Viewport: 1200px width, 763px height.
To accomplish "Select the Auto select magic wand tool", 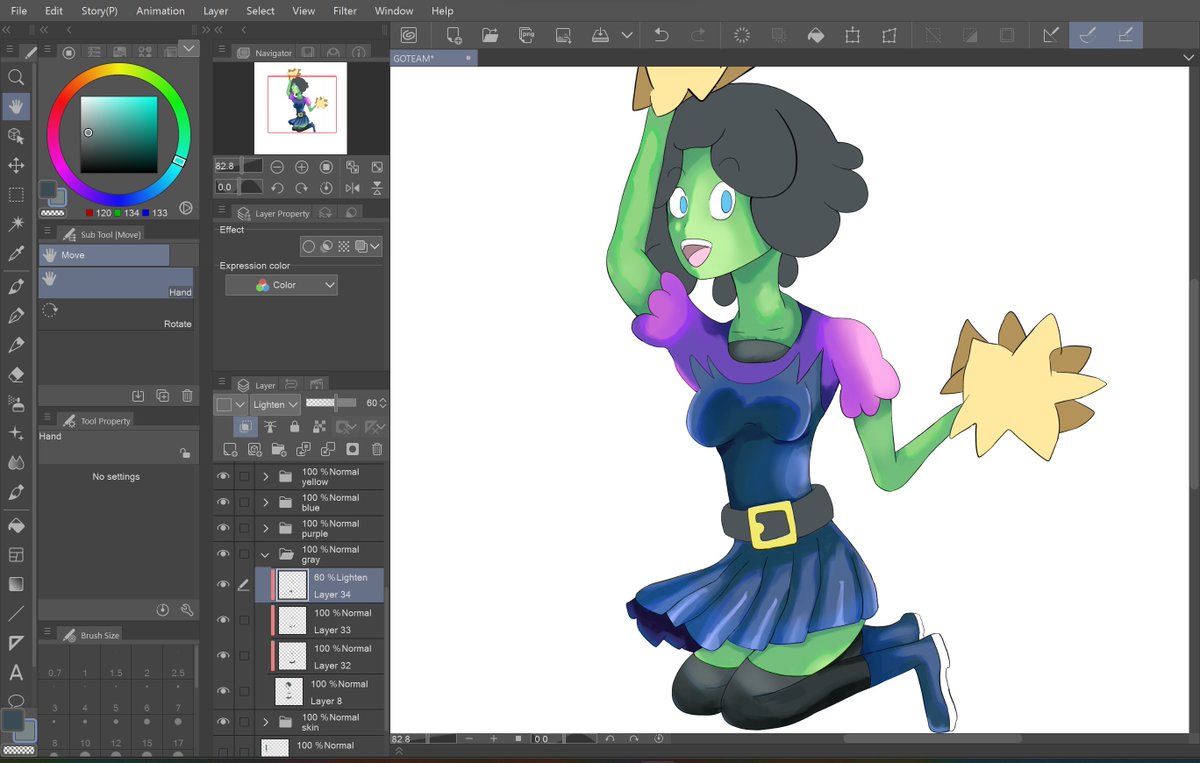I will (x=16, y=225).
